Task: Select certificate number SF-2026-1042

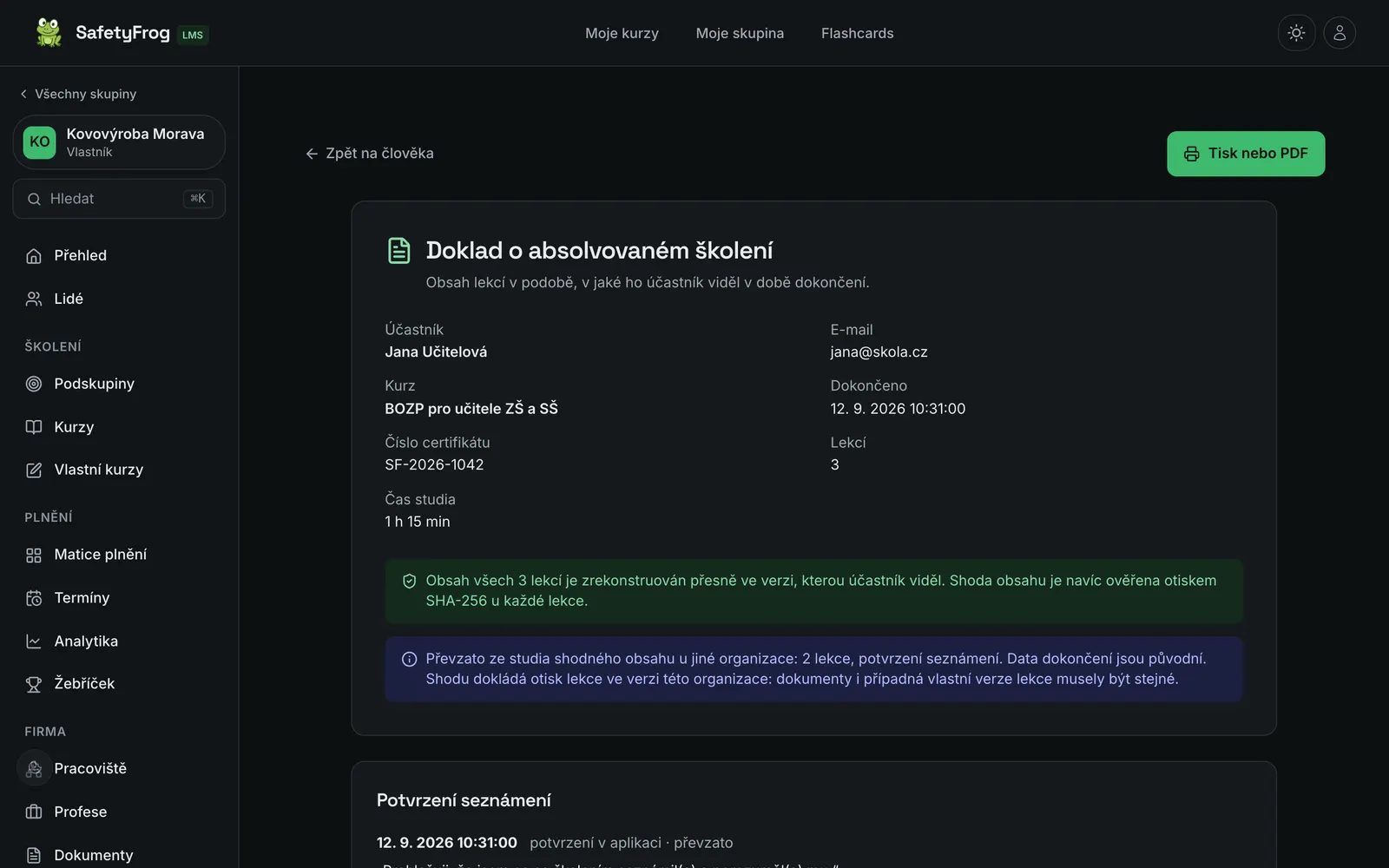Action: click(434, 464)
